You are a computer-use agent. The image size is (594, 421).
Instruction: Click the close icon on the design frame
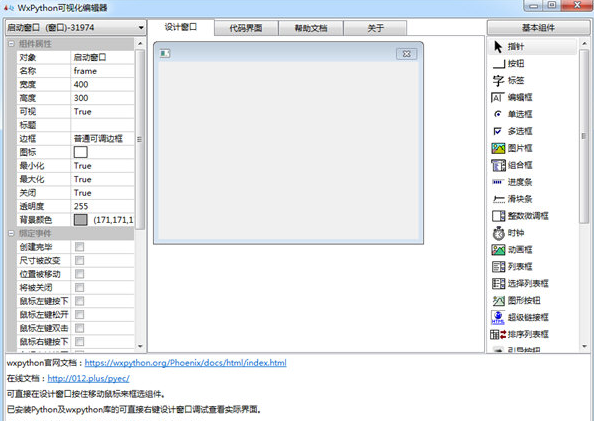coord(406,54)
